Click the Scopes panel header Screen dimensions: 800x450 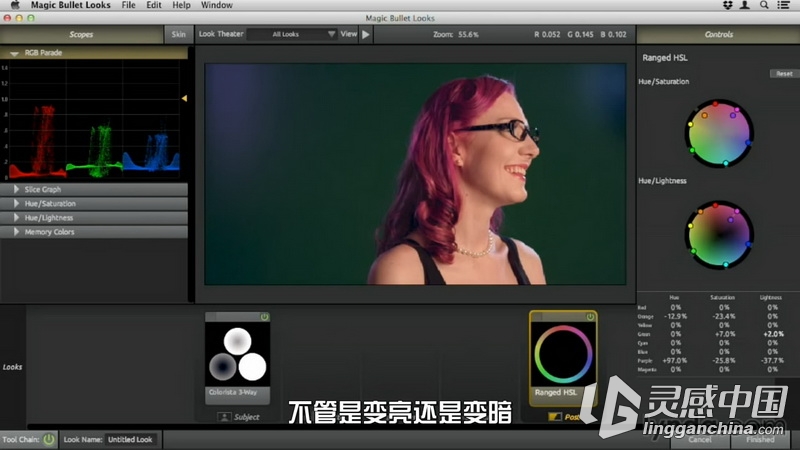click(81, 35)
